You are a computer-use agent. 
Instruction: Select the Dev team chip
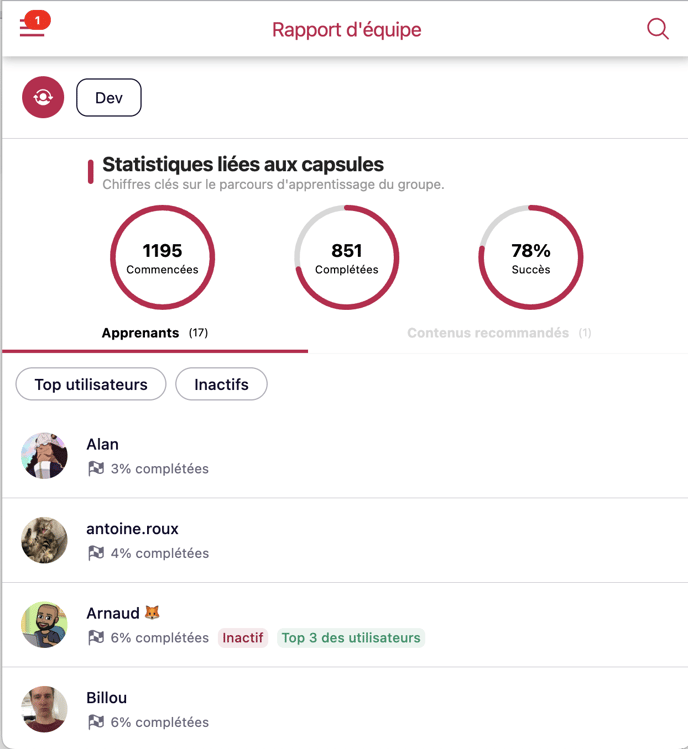109,98
